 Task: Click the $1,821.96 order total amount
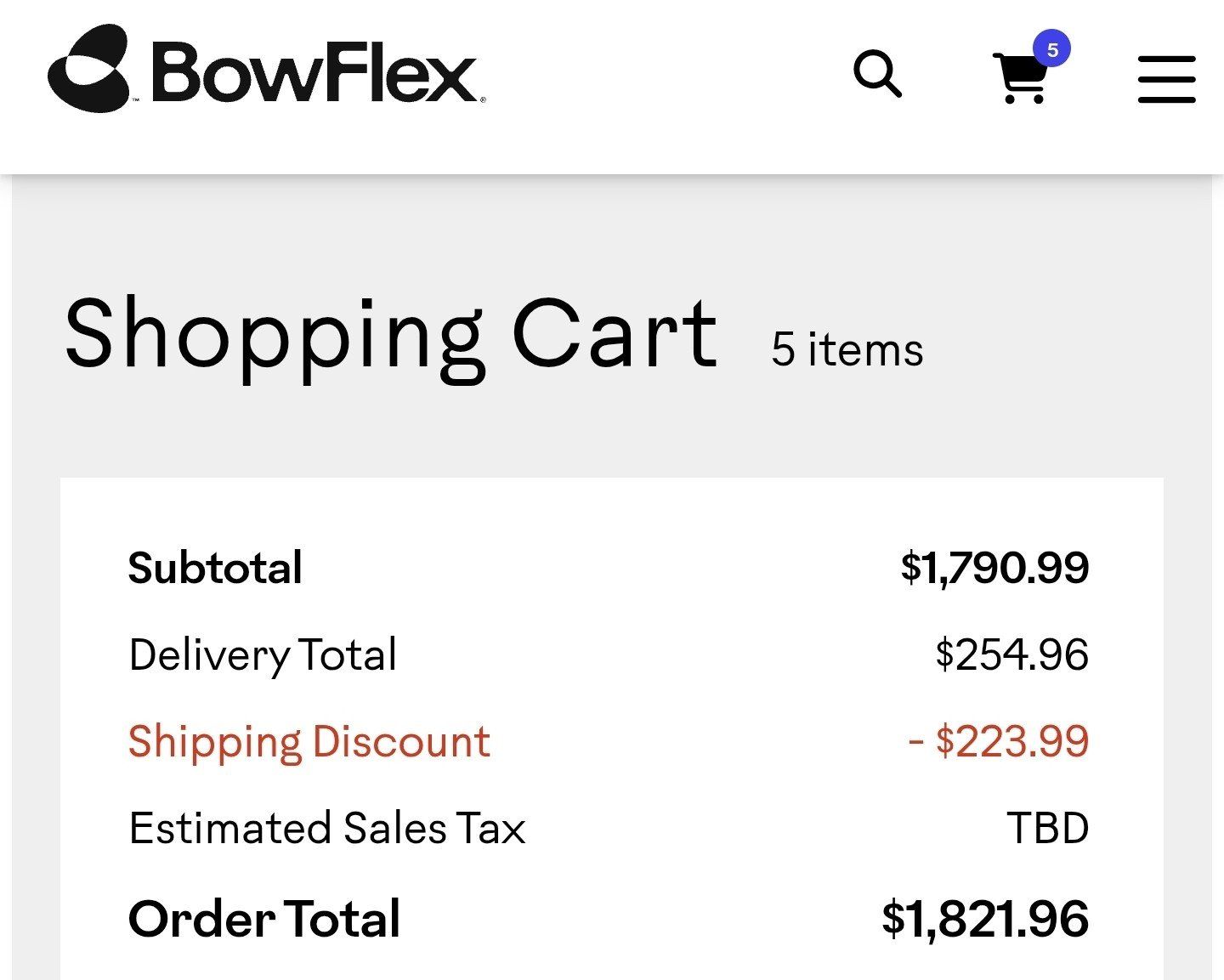click(985, 919)
